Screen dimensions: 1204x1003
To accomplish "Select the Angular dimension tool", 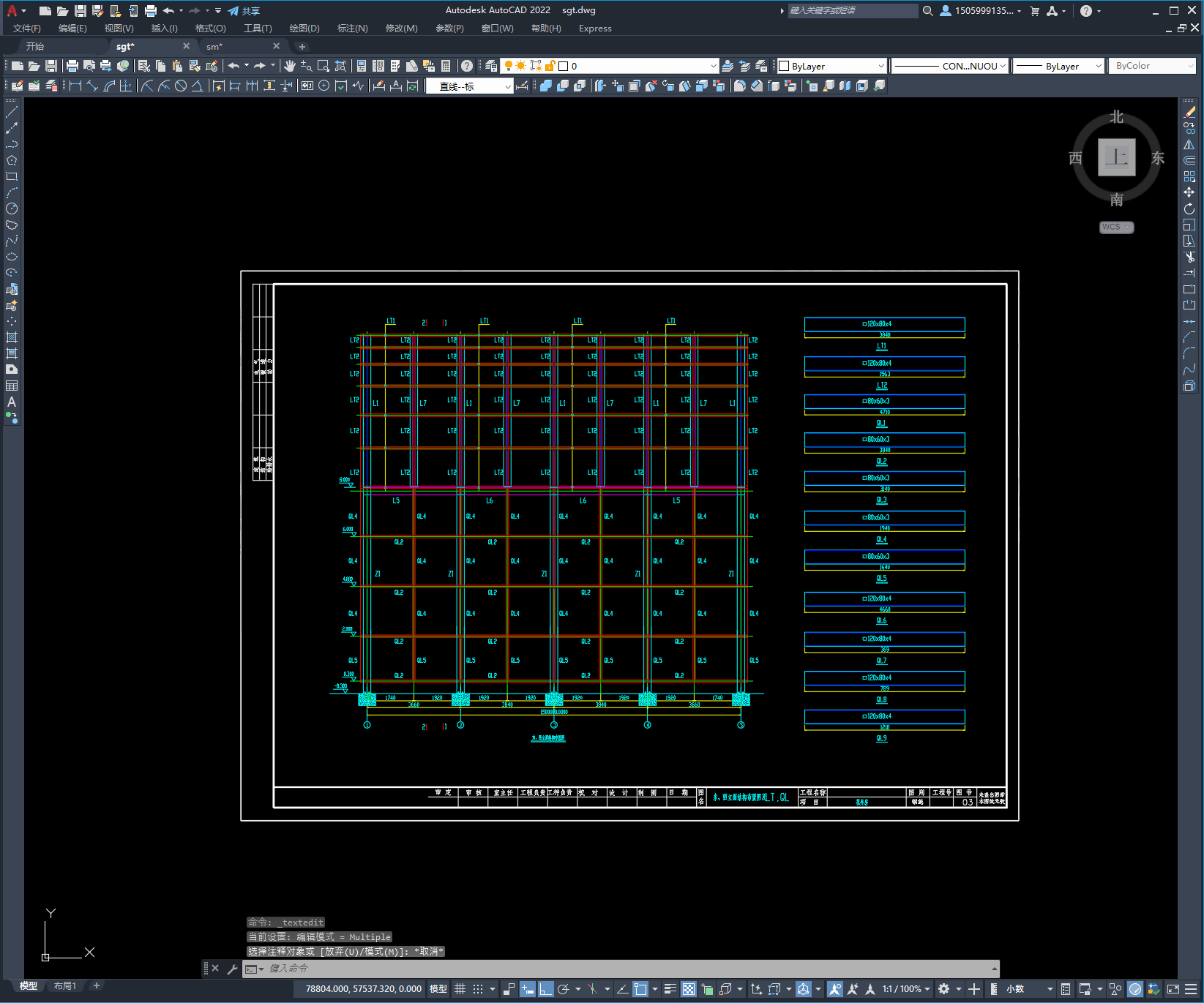I will pyautogui.click(x=198, y=86).
